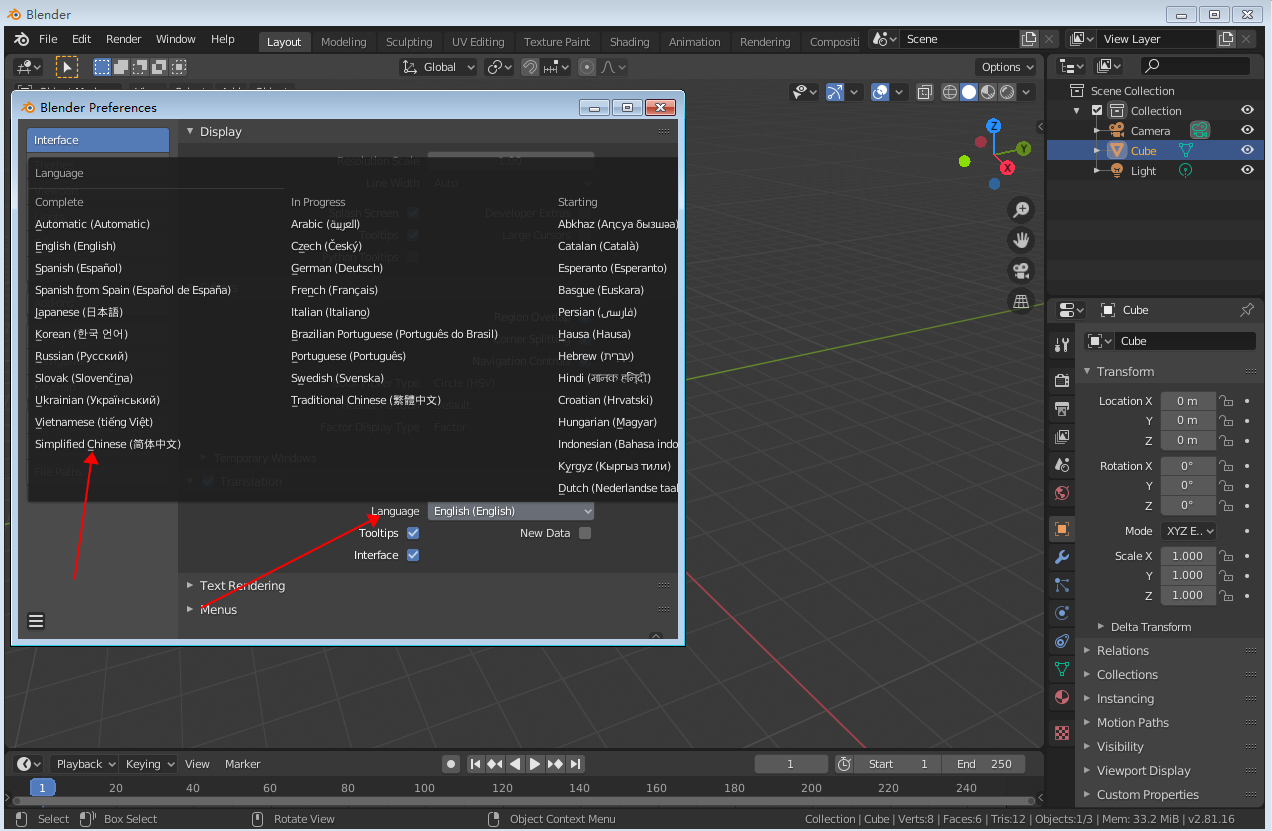Click the Play animation button
The image size is (1272, 831).
pos(535,764)
